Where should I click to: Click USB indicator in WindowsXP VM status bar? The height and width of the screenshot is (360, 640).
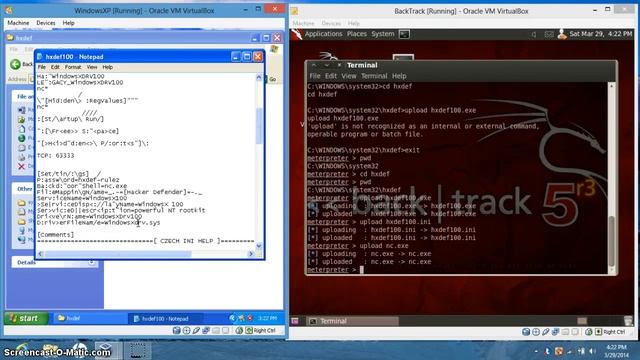(196, 330)
